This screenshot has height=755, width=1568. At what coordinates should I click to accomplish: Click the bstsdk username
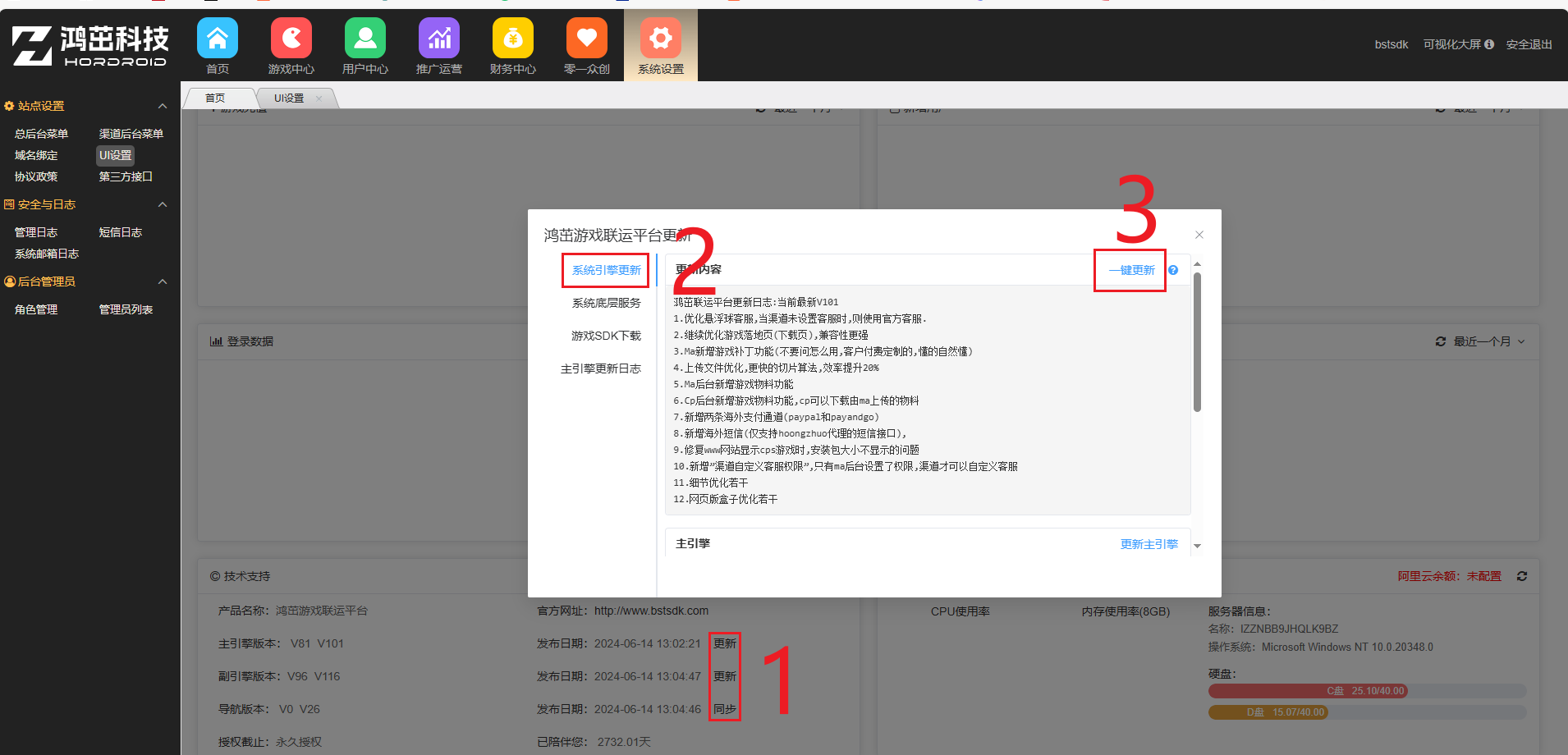coord(1391,44)
